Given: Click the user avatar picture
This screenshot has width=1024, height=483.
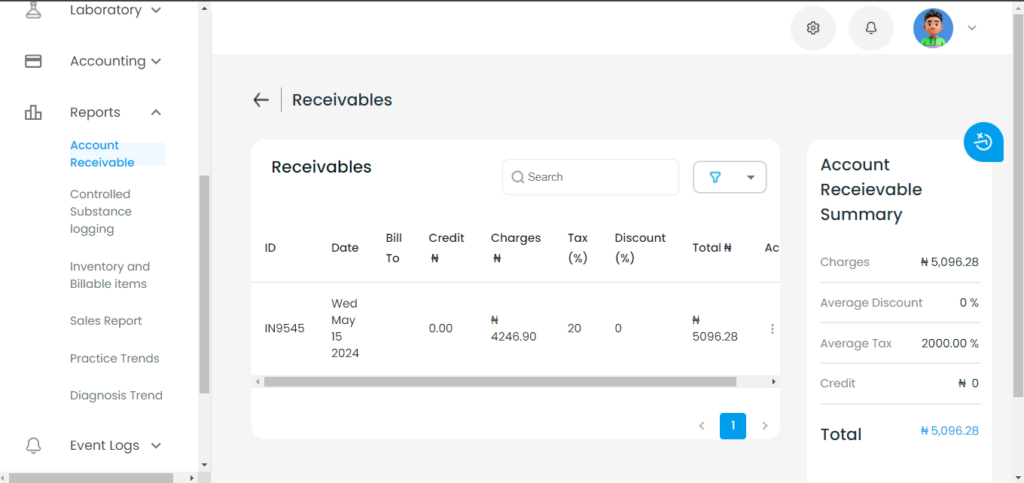Looking at the screenshot, I should (x=933, y=28).
